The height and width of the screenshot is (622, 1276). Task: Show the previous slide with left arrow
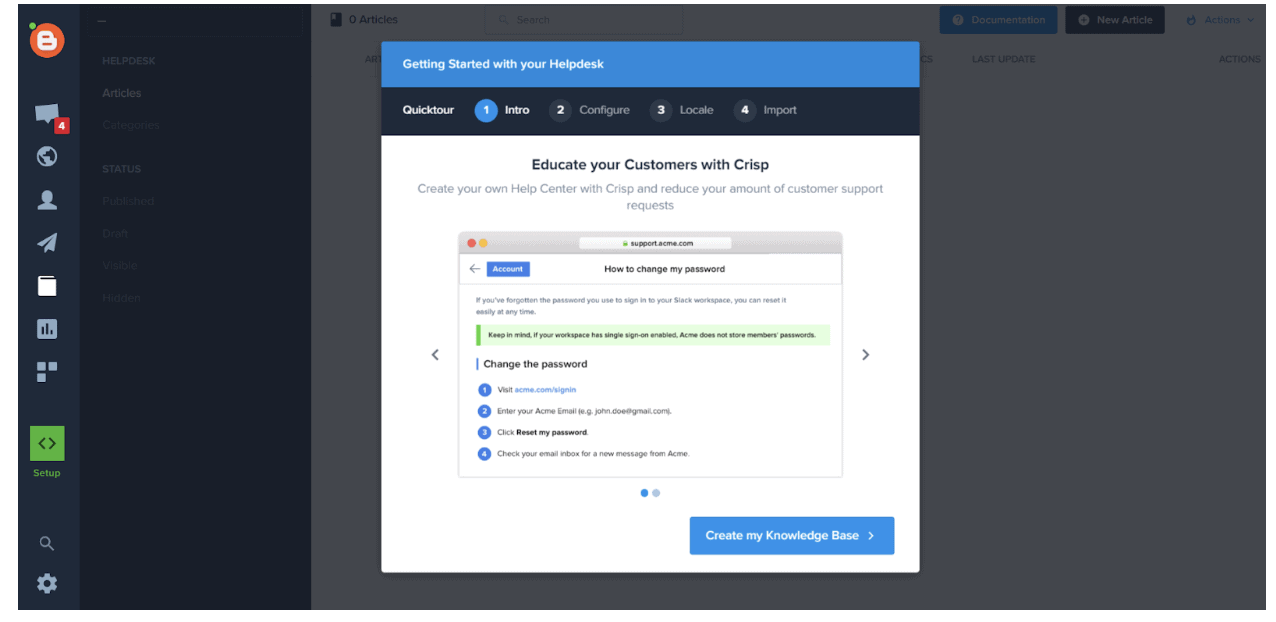pos(435,355)
